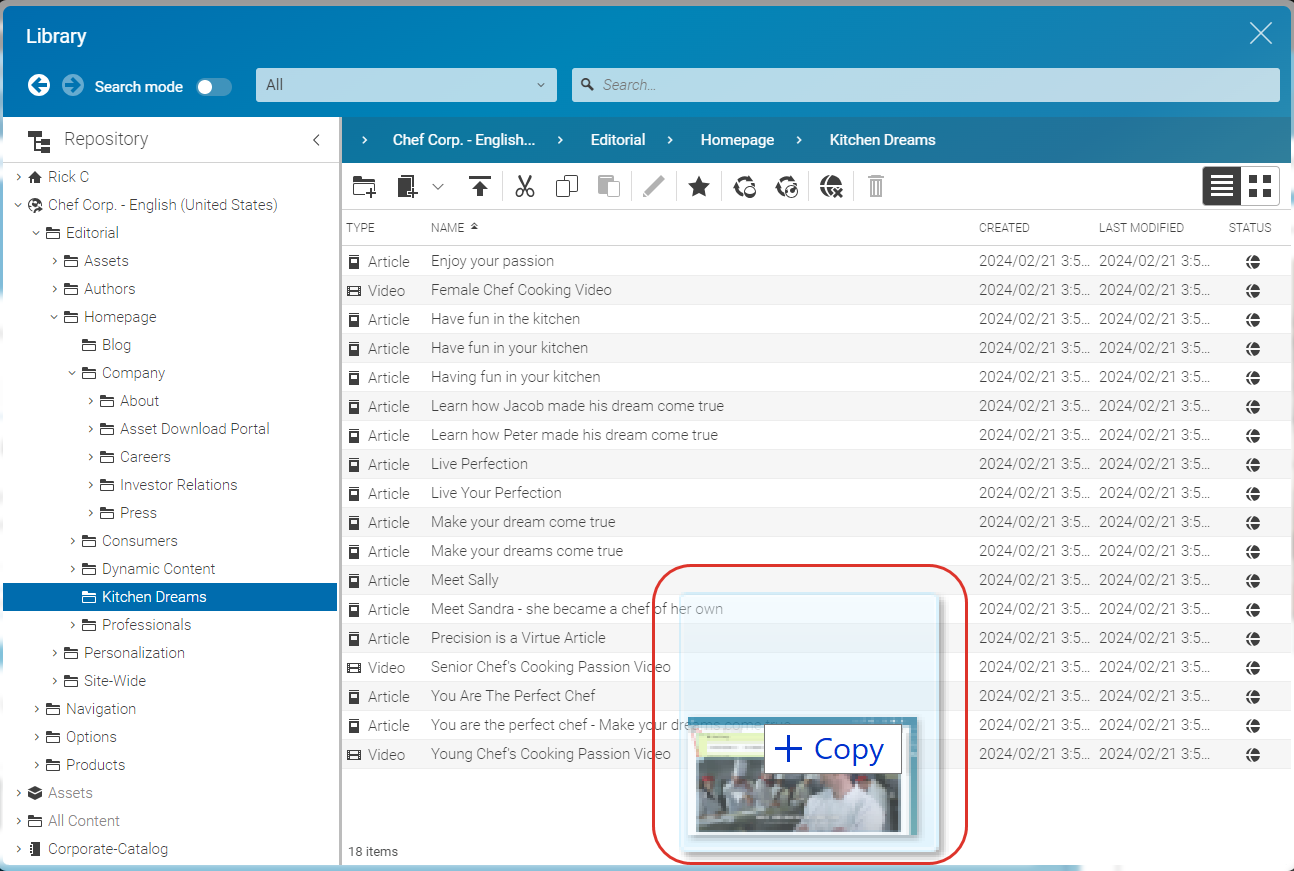The image size is (1294, 871).
Task: Click the withdraw publication globe icon
Action: [831, 187]
